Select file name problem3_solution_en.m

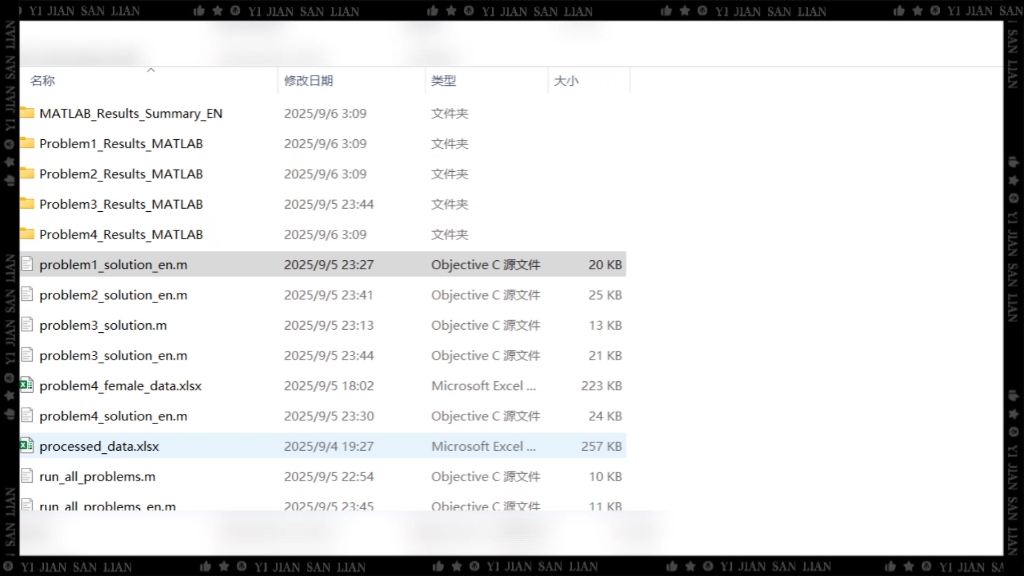pyautogui.click(x=113, y=355)
